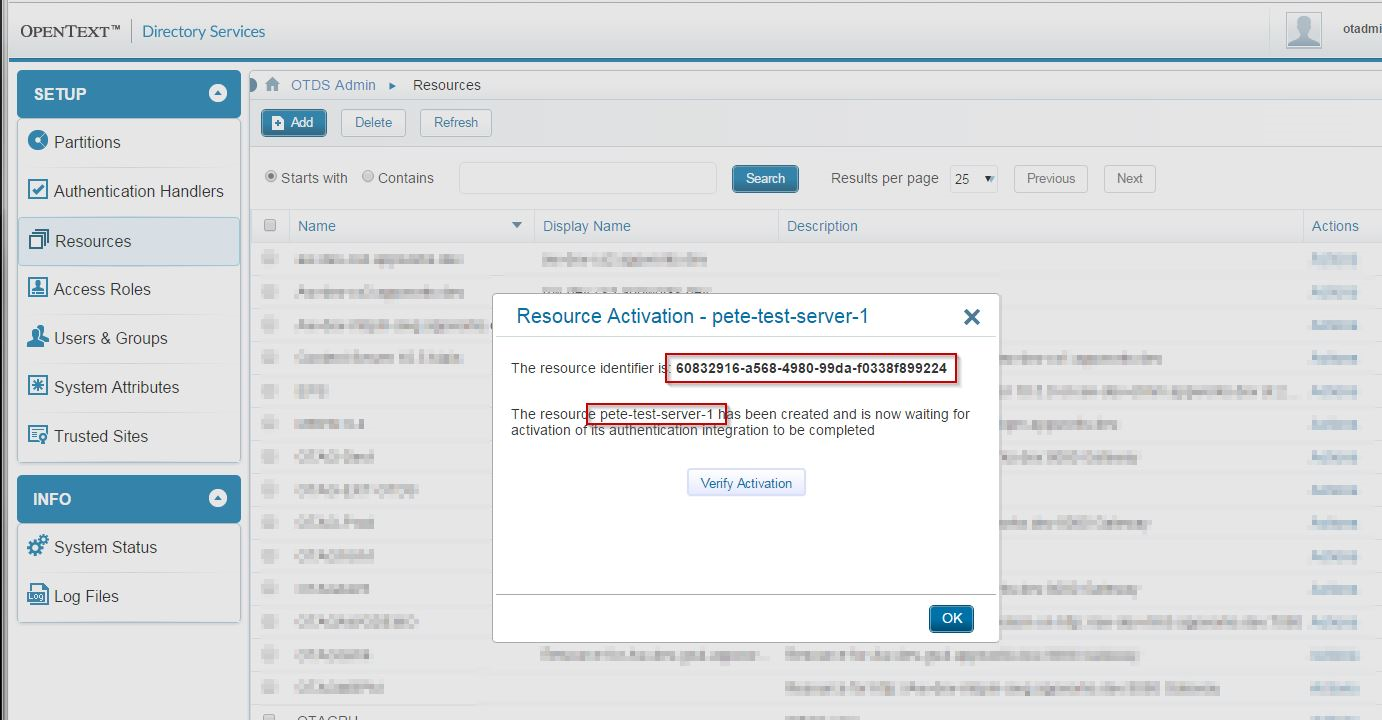Click the home icon in breadcrumb

[x=272, y=85]
